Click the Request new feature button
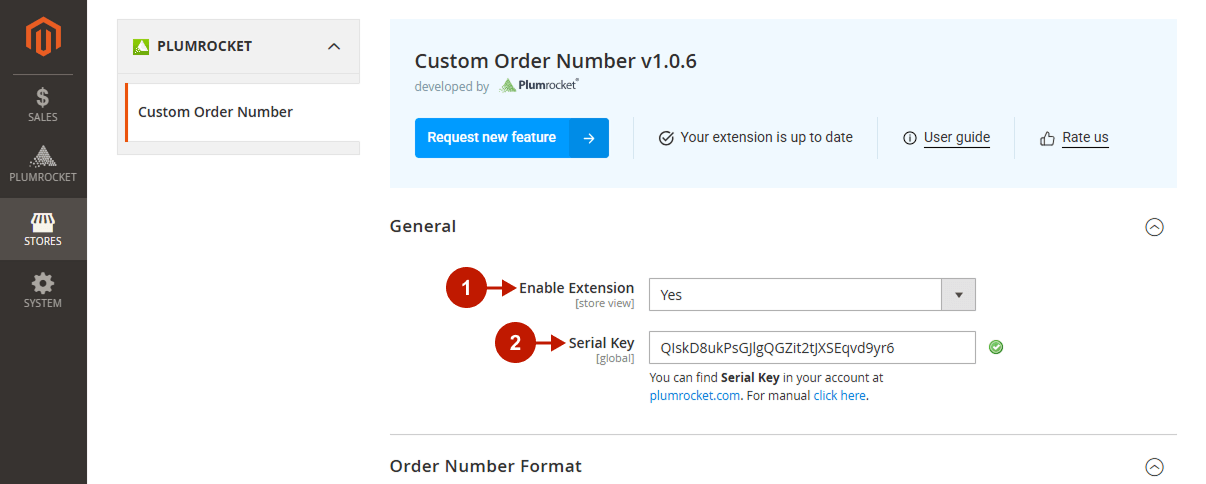The height and width of the screenshot is (484, 1206). (511, 138)
